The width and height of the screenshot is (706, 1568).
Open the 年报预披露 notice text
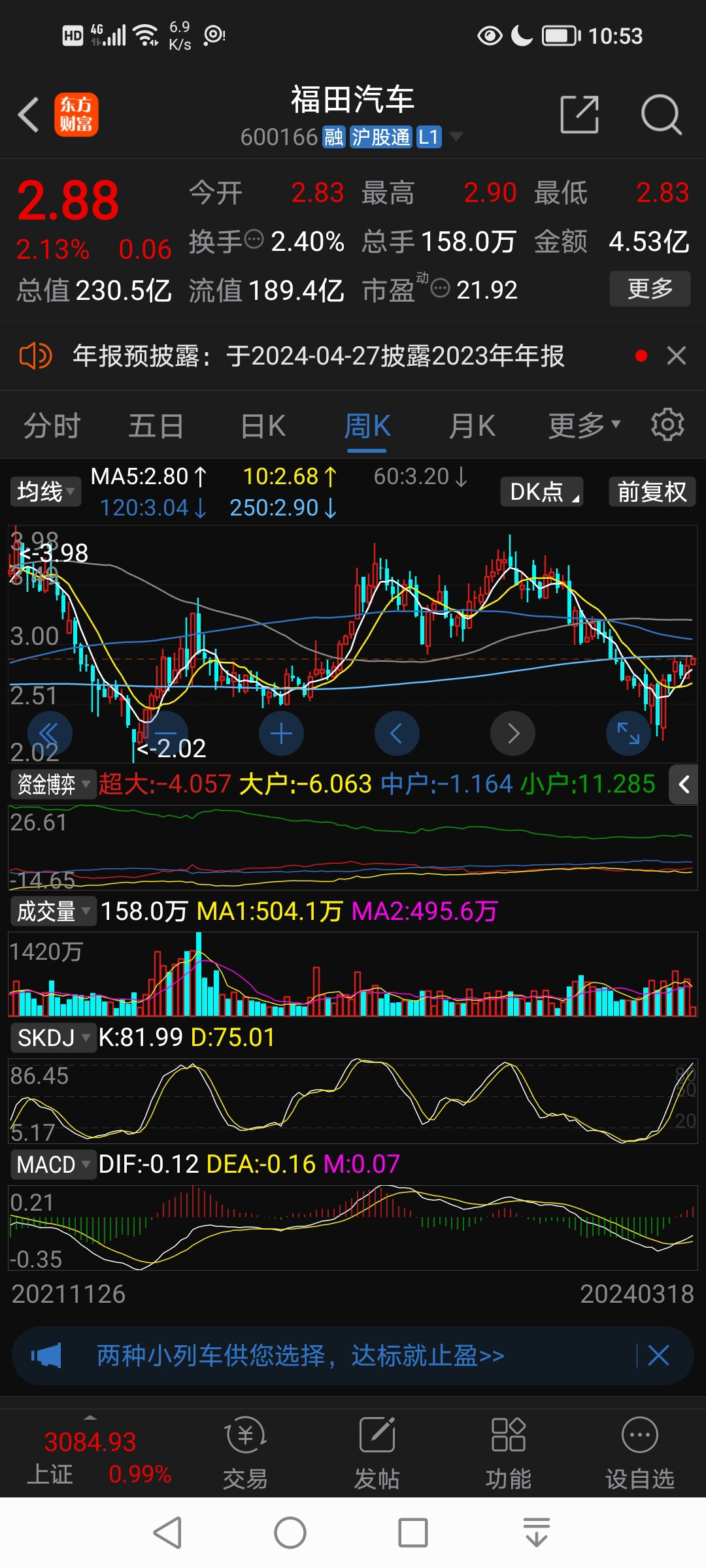click(318, 356)
